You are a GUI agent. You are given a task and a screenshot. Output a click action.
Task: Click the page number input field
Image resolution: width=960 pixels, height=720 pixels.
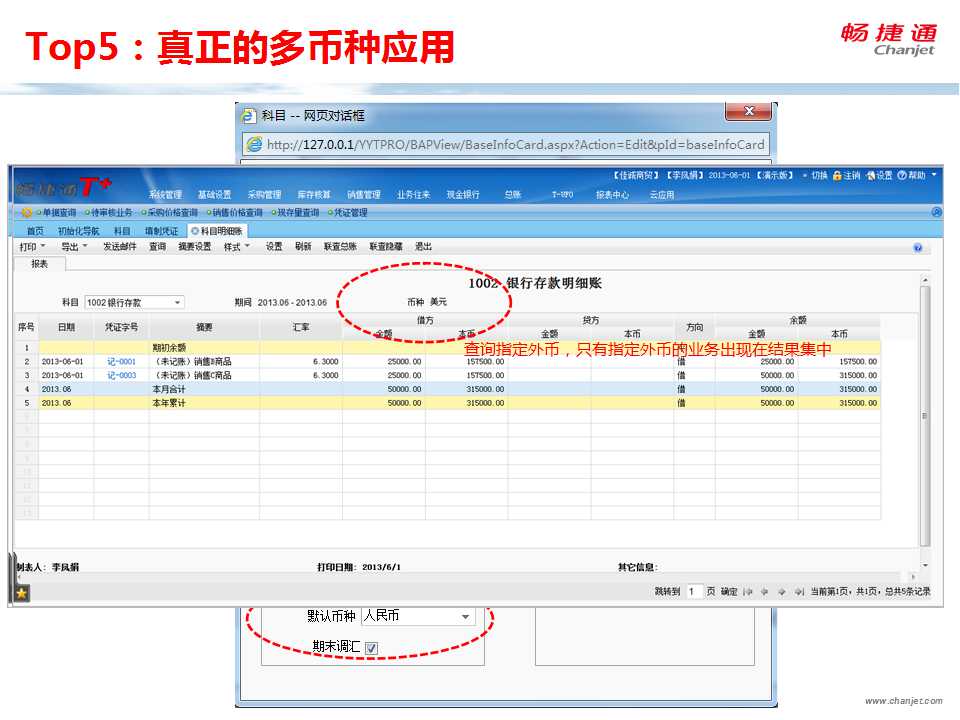tap(695, 592)
